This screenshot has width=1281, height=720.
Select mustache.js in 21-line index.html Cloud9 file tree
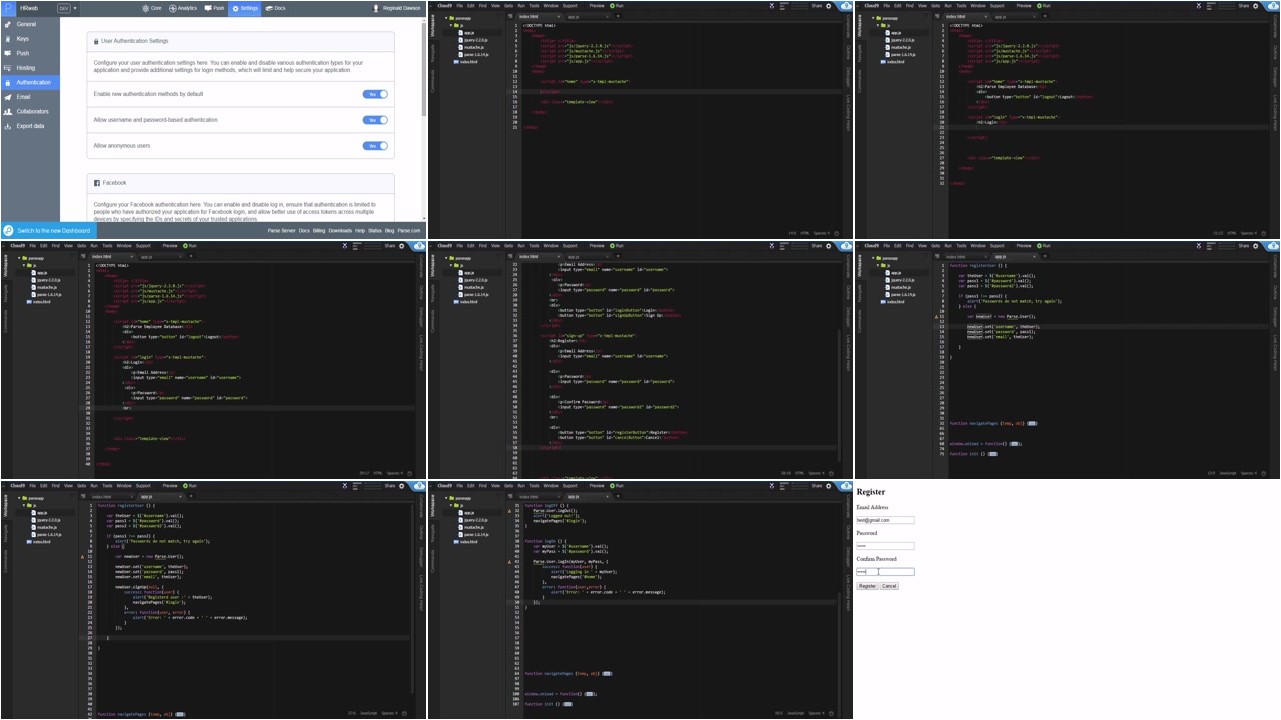[472, 47]
